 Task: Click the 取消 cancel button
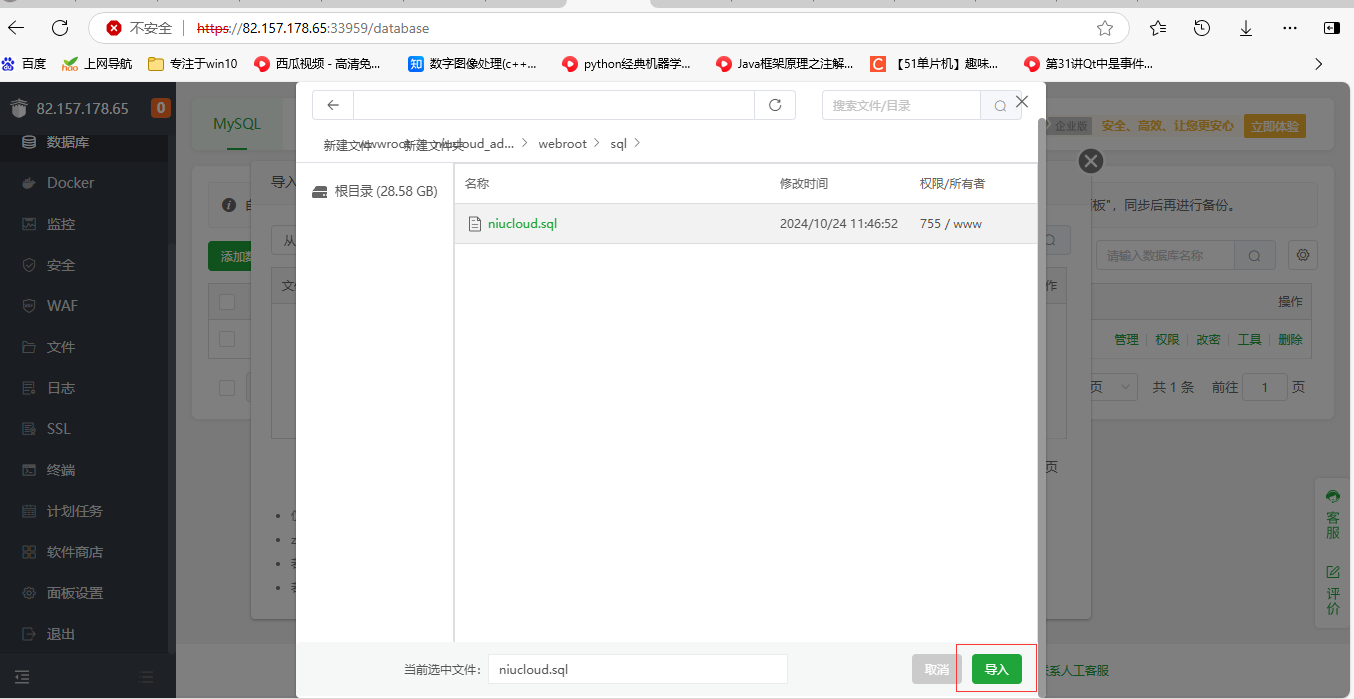pyautogui.click(x=936, y=669)
